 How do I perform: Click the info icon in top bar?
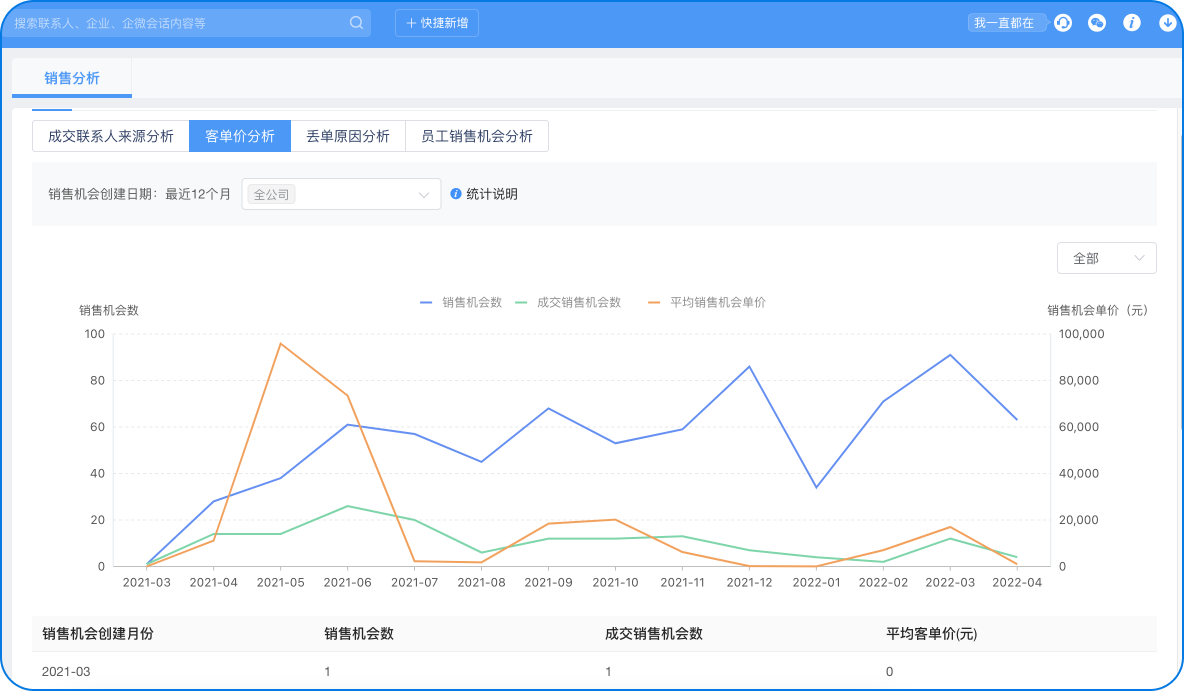1131,23
